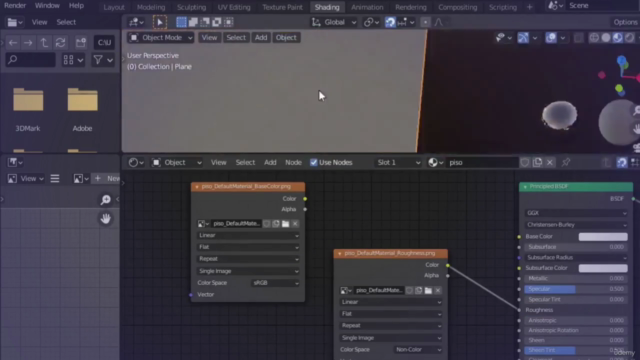Switch to solid viewport shading
Screen dimensions: 640x360
606,38
